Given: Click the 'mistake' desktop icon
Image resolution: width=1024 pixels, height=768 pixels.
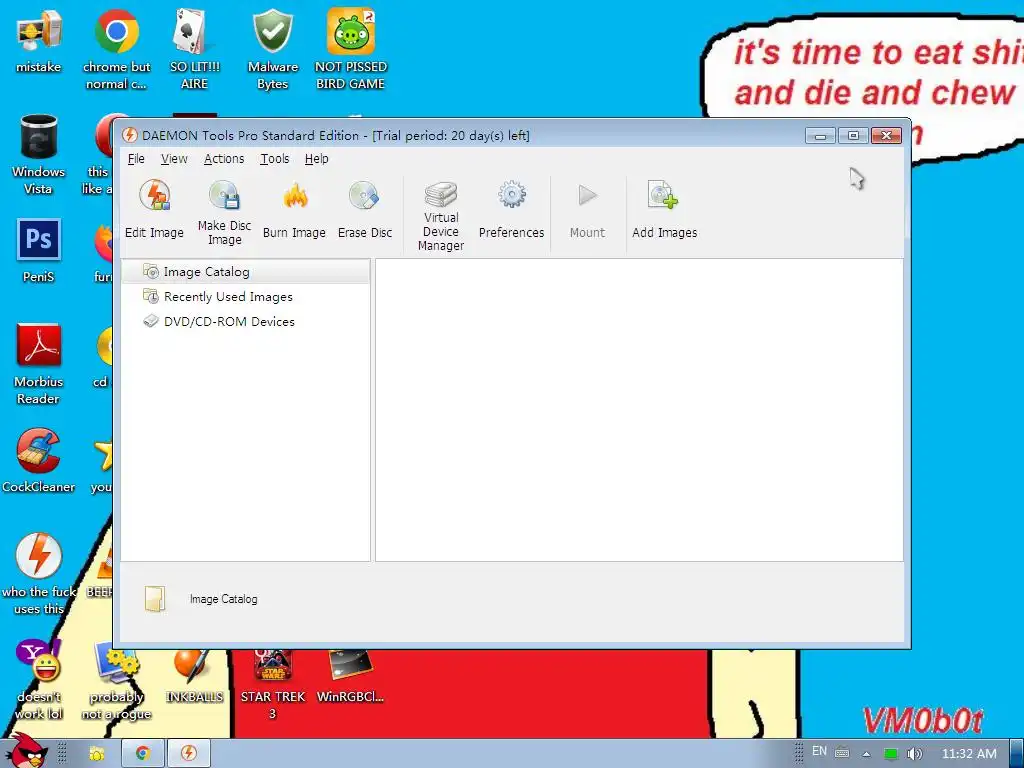Looking at the screenshot, I should pyautogui.click(x=39, y=40).
